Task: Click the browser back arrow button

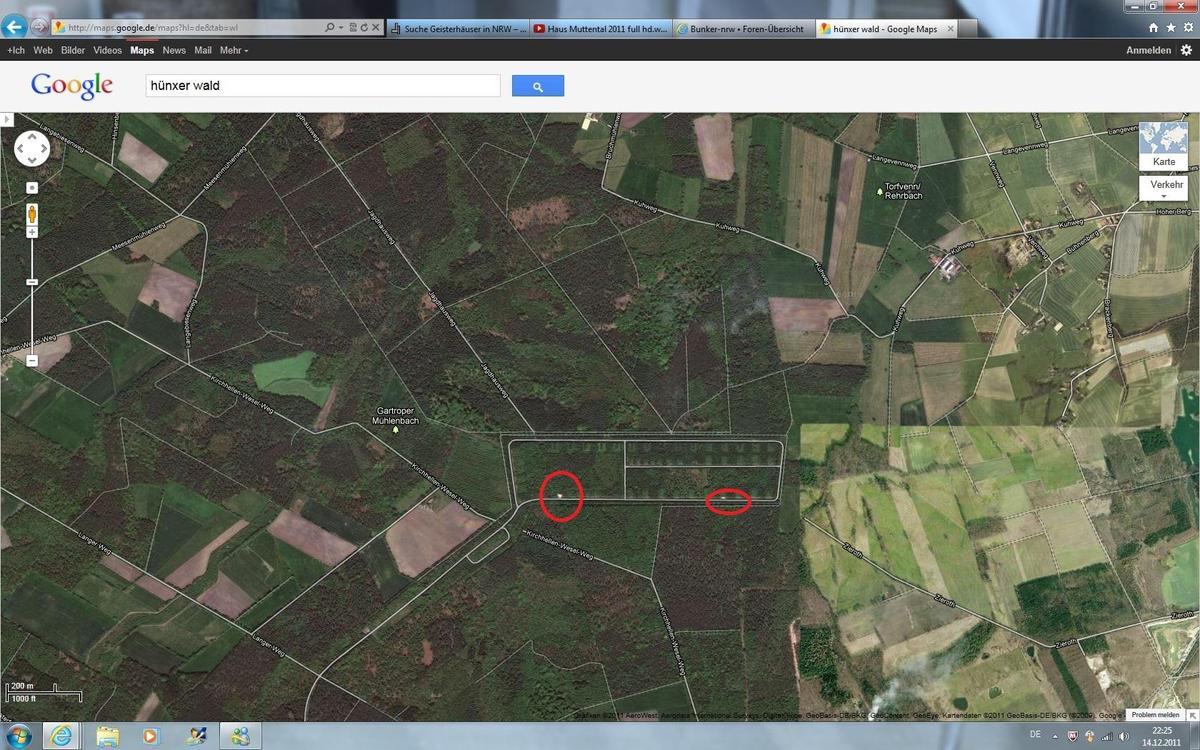Action: tap(14, 27)
